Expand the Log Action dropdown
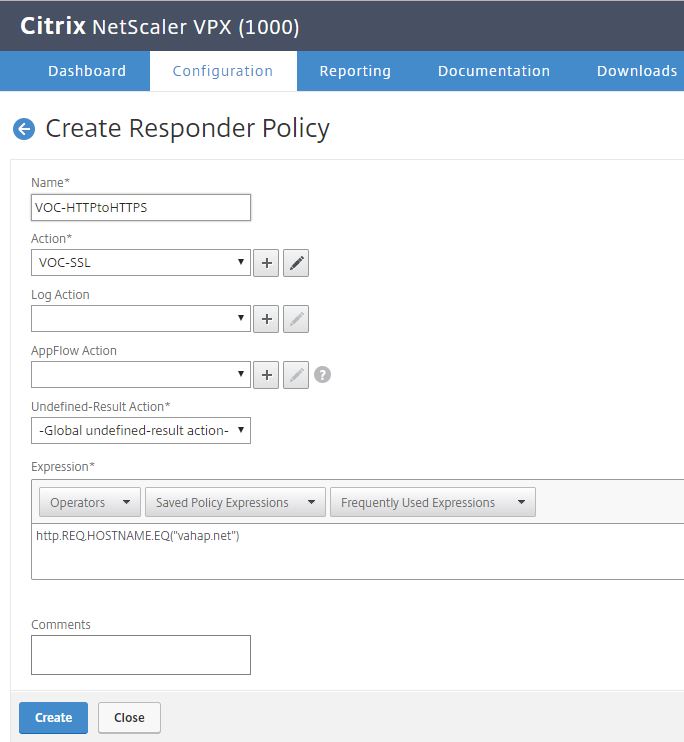The height and width of the screenshot is (742, 684). point(141,318)
